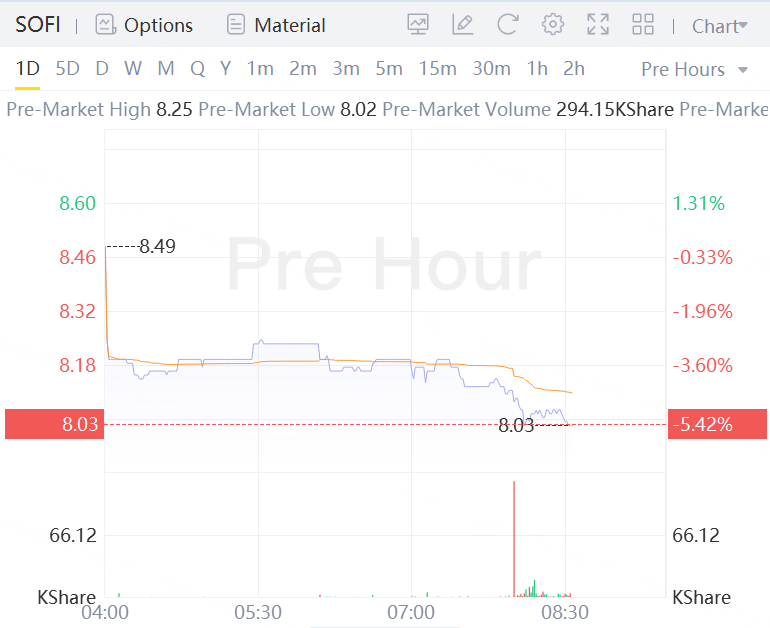The image size is (770, 628).
Task: Expand chart to full screen
Action: click(x=598, y=25)
